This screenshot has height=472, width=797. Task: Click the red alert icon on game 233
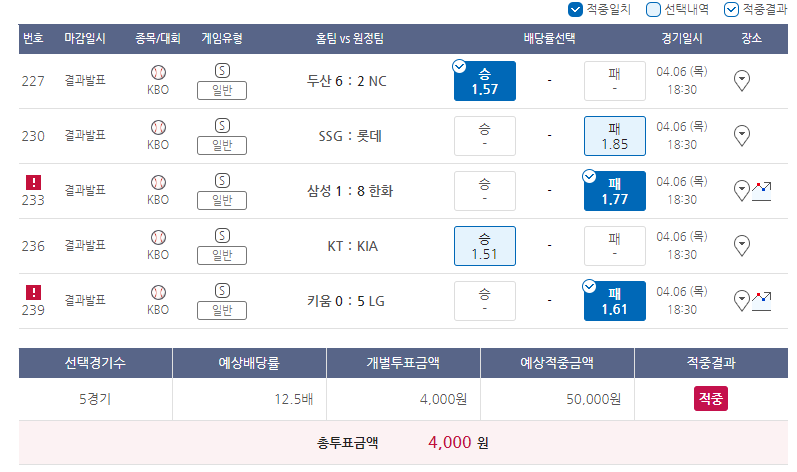(x=34, y=182)
